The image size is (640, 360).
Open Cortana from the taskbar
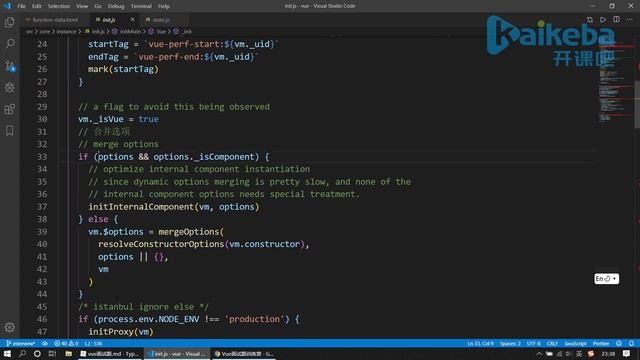(37, 353)
